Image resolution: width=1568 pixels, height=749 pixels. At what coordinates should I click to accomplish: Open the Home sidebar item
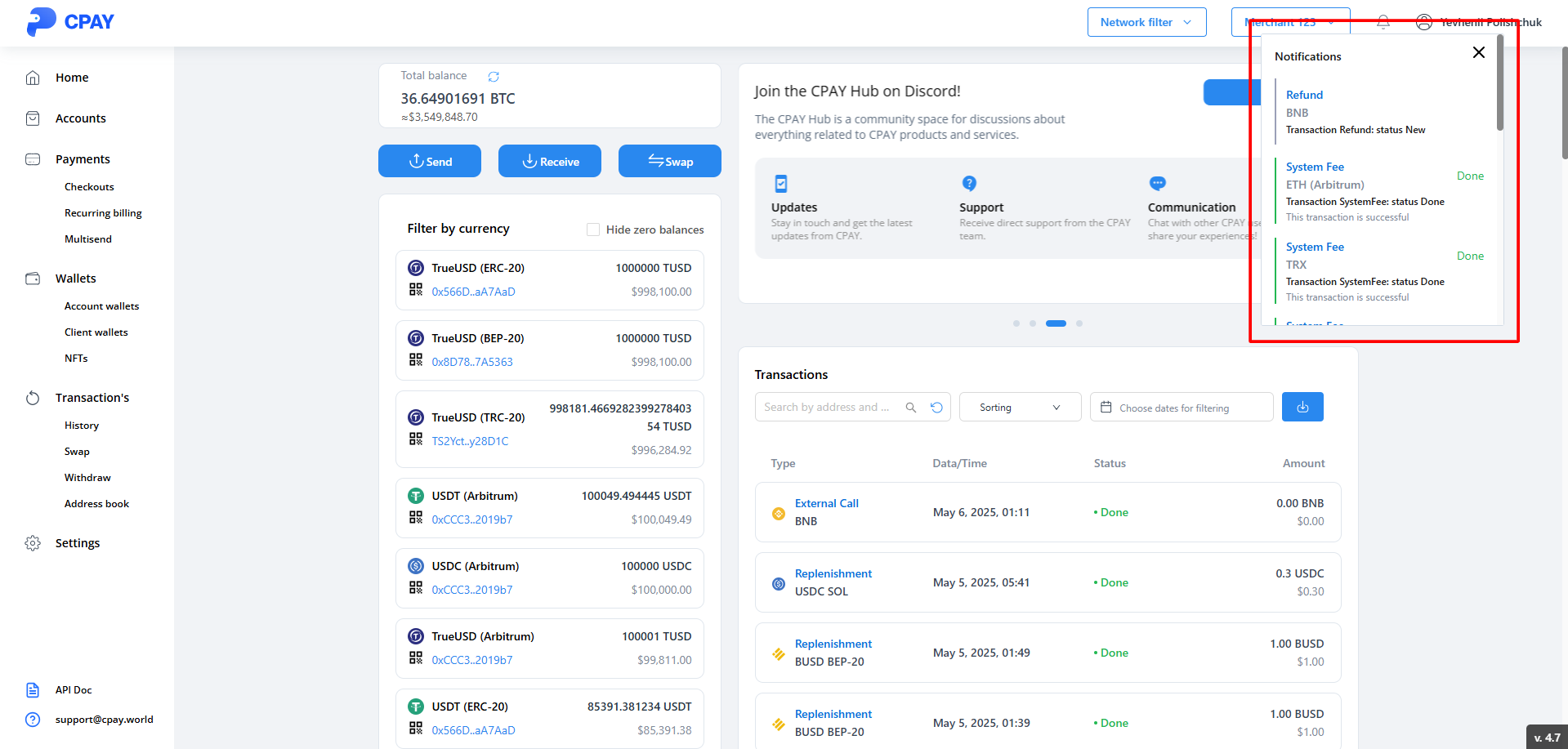(72, 78)
